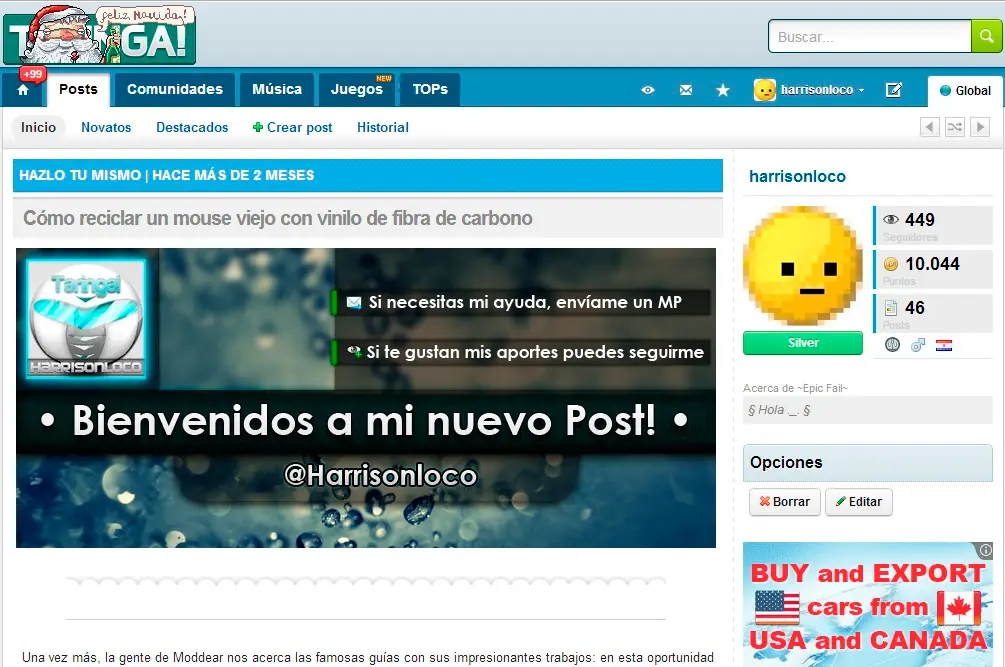Open the eye-shaped notifications icon in navbar
Image resolution: width=1005 pixels, height=667 pixels.
point(647,90)
